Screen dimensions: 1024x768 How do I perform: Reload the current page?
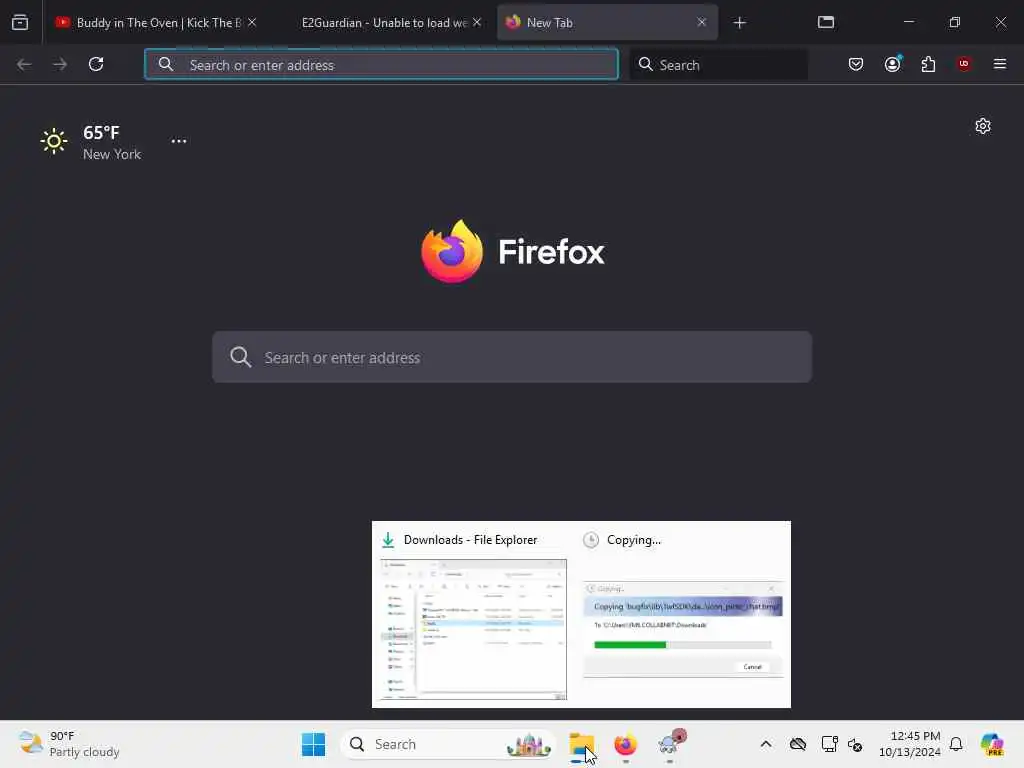[x=96, y=64]
